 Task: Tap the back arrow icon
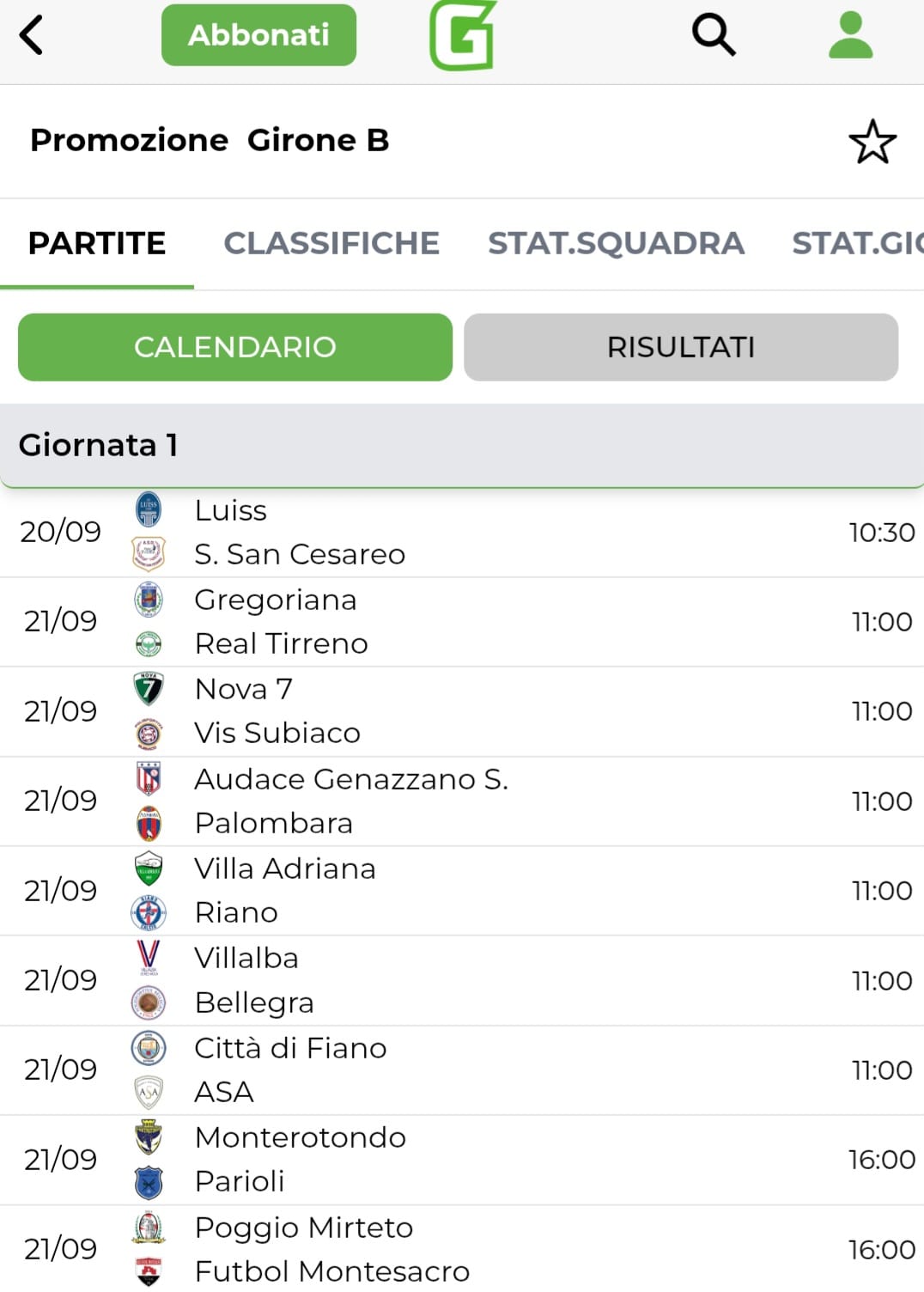coord(32,36)
